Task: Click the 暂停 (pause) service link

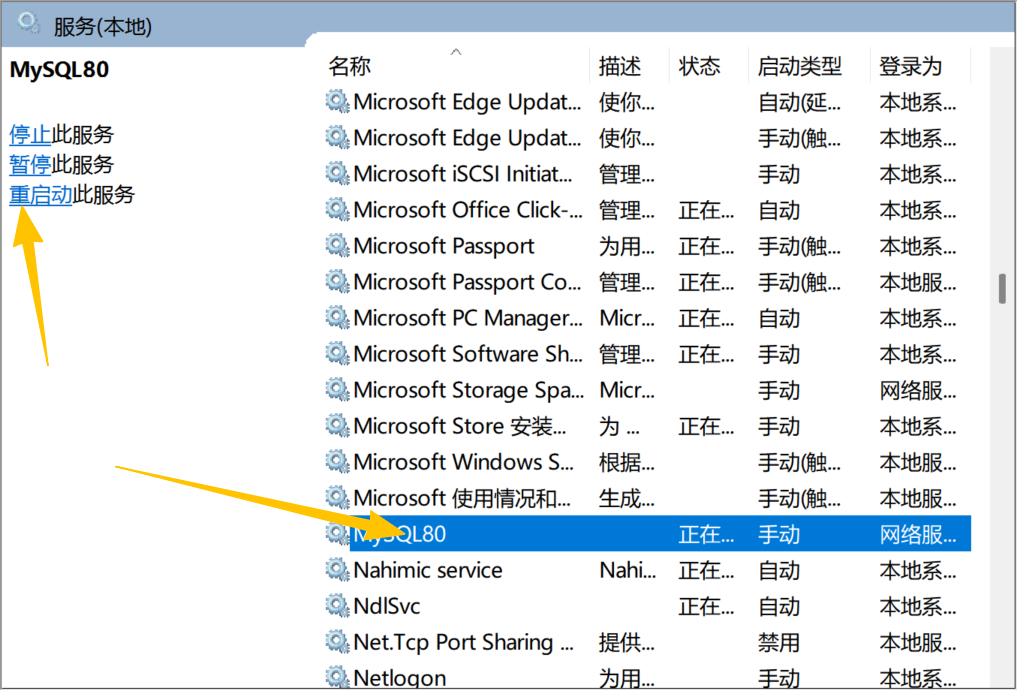Action: [x=30, y=165]
